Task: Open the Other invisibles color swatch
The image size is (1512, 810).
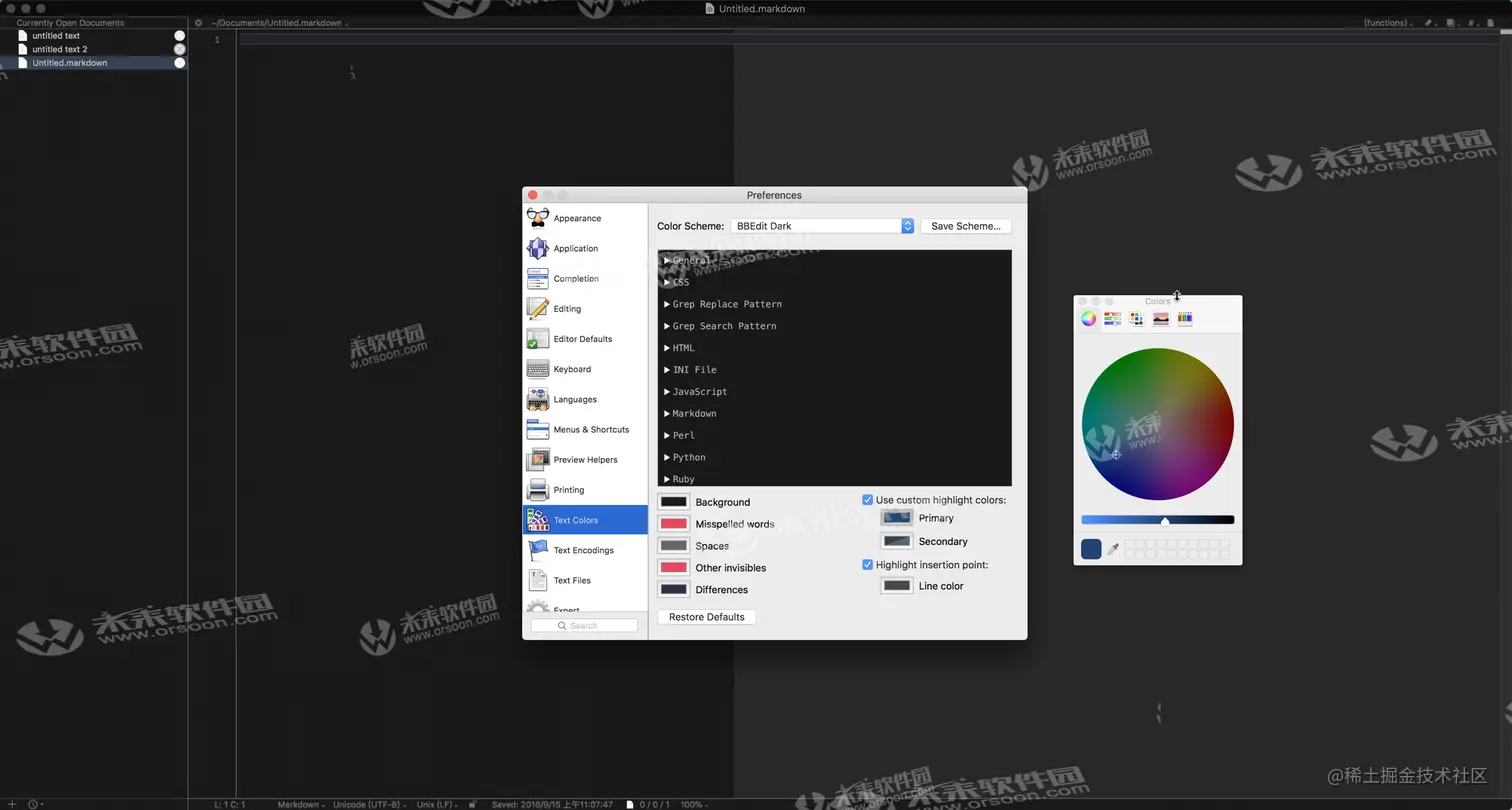Action: tap(674, 567)
